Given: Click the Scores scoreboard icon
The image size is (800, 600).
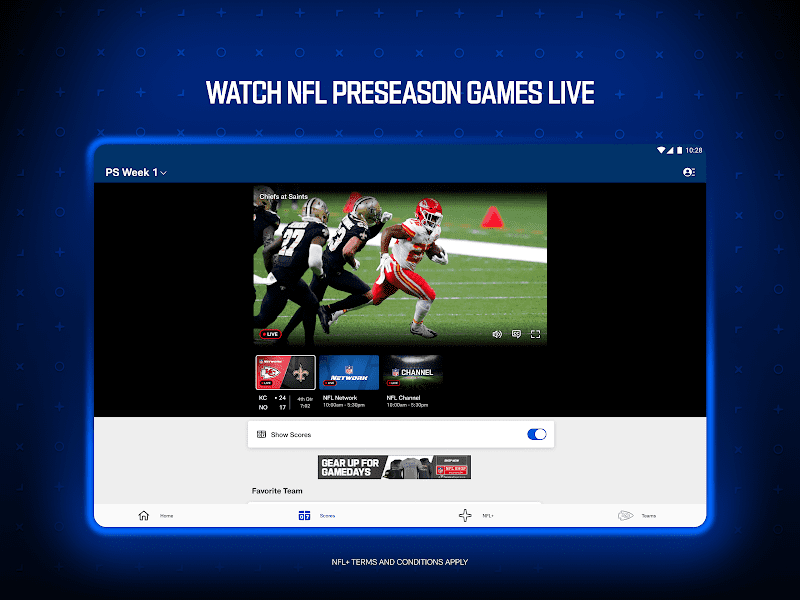Looking at the screenshot, I should 304,516.
